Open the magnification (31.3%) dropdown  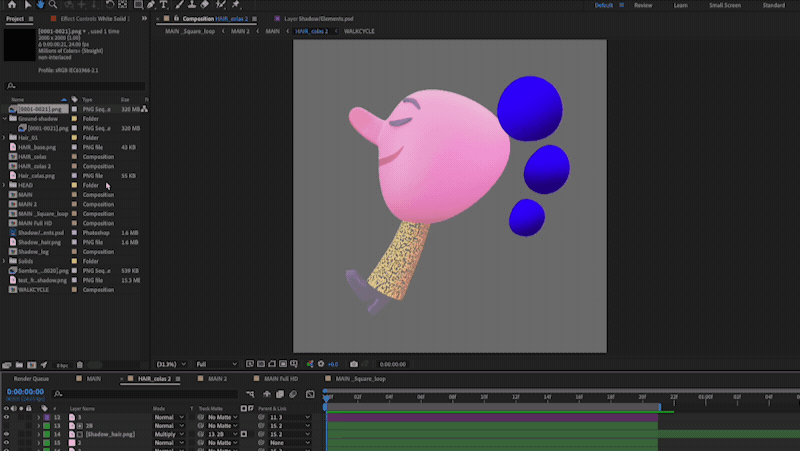click(171, 364)
